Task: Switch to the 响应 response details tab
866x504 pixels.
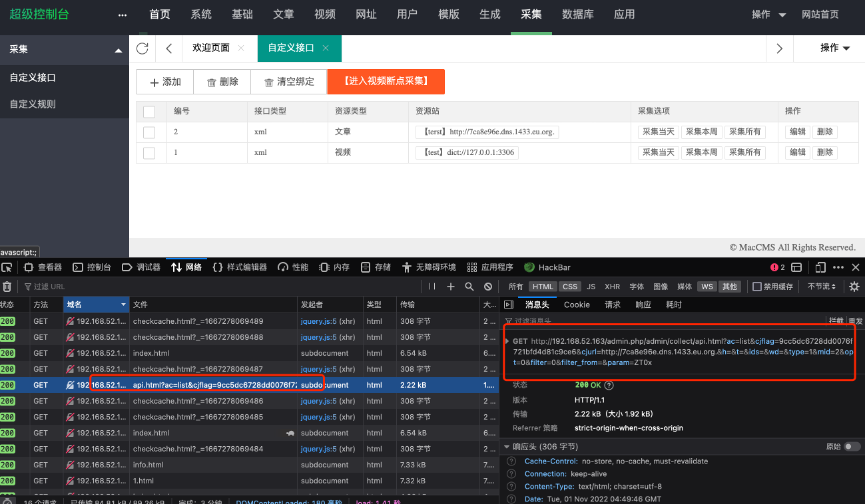Action: coord(643,305)
